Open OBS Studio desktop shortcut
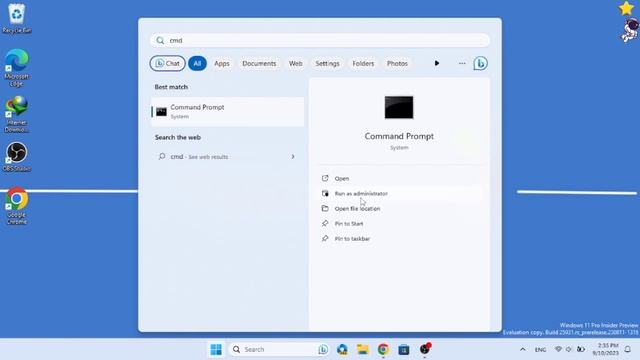 pos(17,157)
